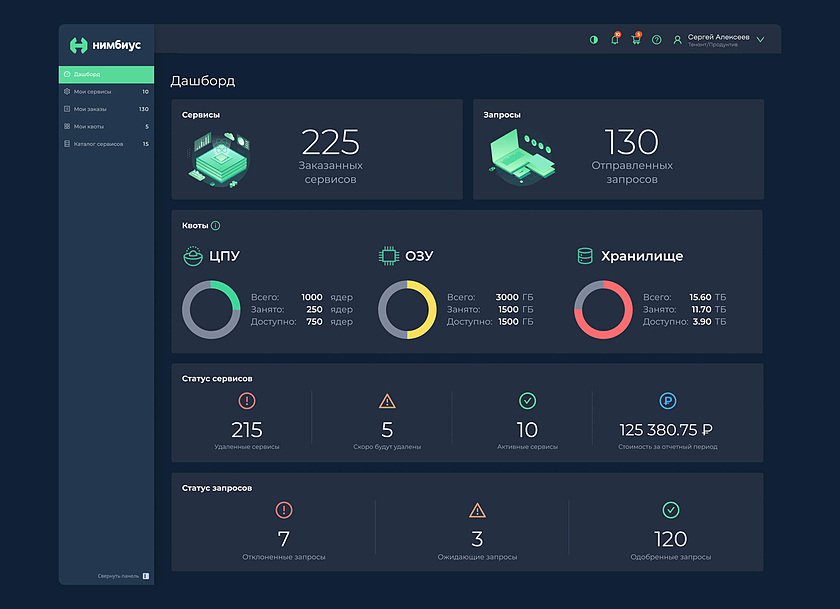Click the Скоро будут удалены warning triangle
This screenshot has height=609, width=840.
click(387, 401)
